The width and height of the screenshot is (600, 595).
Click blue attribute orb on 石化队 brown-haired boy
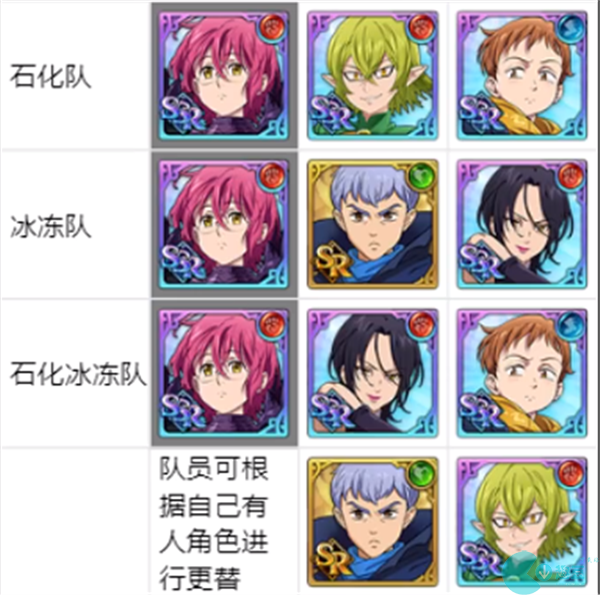coord(570,28)
